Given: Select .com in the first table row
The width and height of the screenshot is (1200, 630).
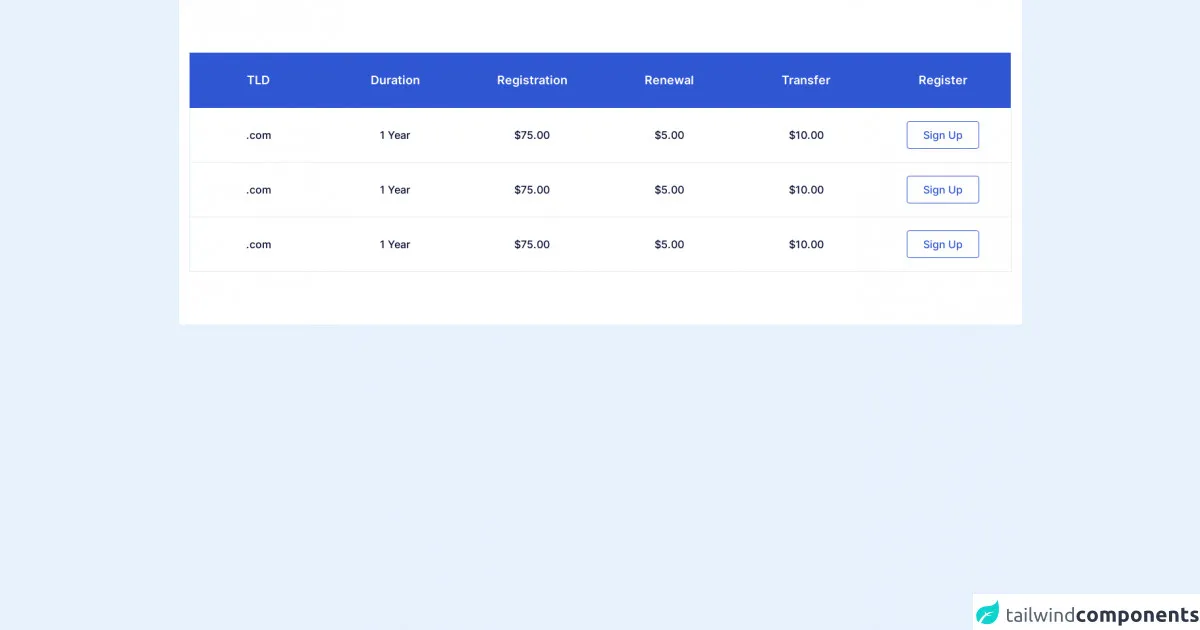Looking at the screenshot, I should coord(258,135).
